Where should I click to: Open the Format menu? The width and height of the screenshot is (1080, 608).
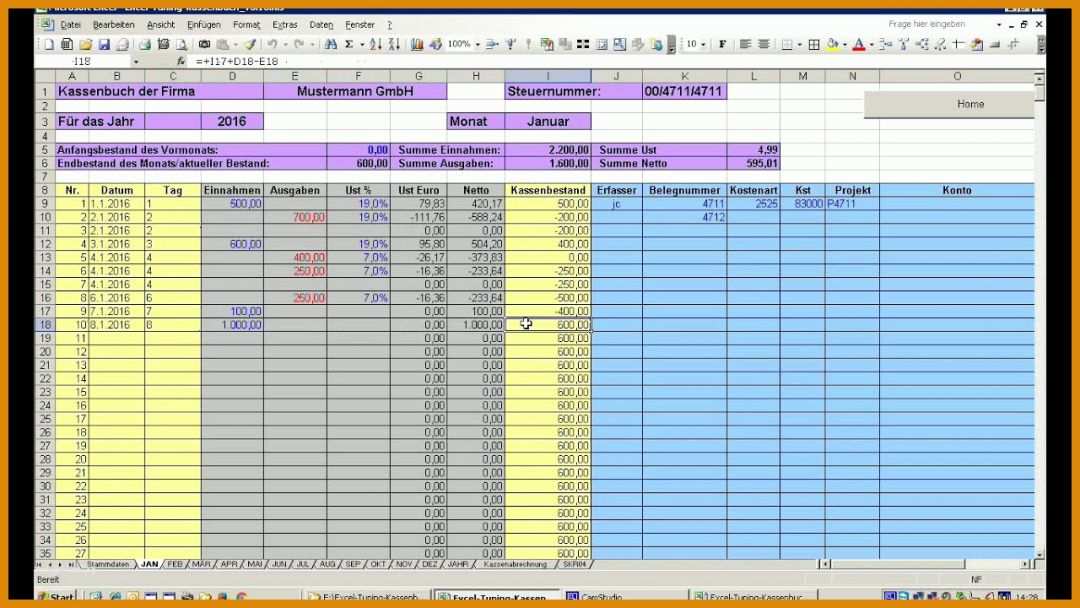247,25
